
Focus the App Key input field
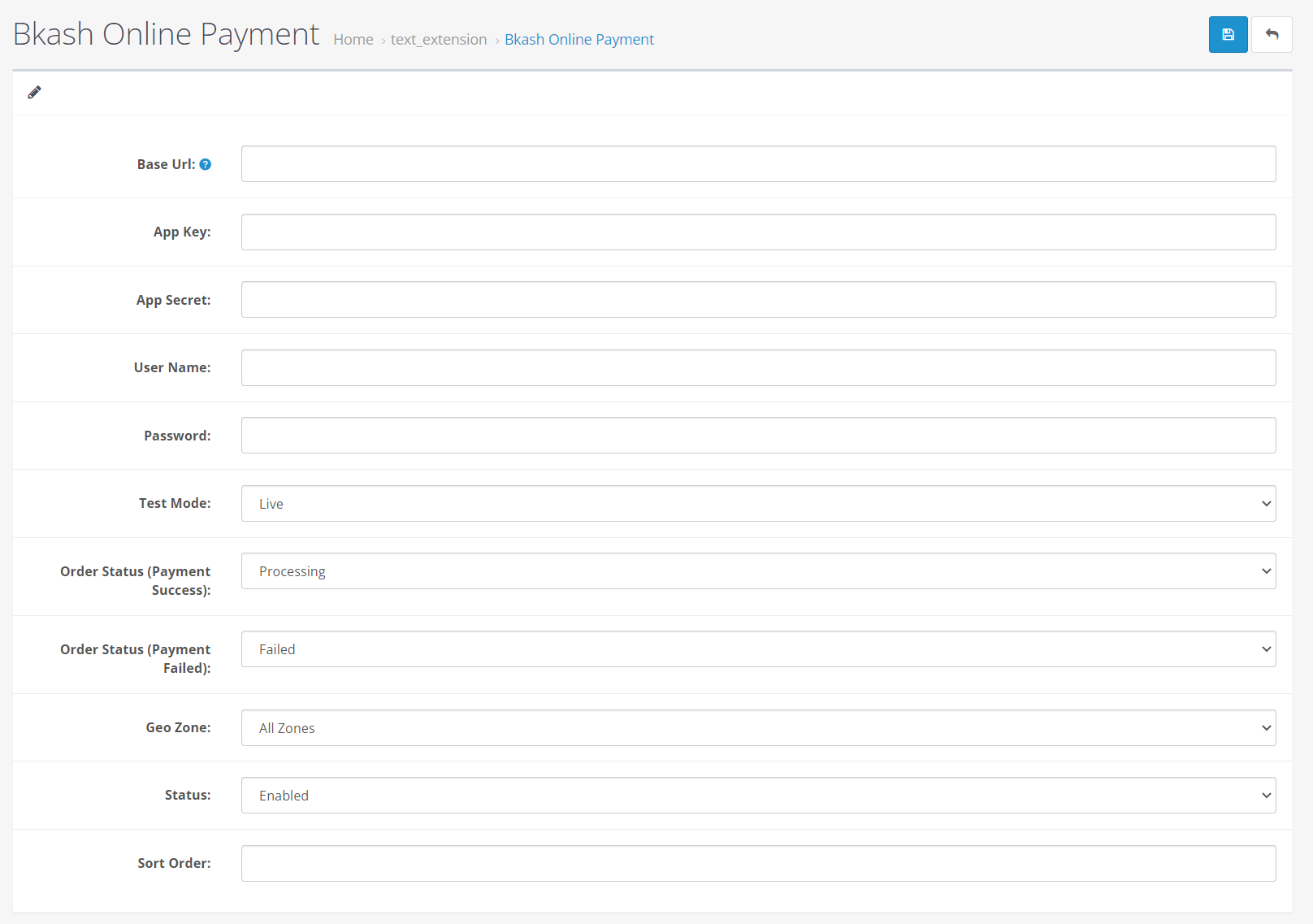(758, 232)
